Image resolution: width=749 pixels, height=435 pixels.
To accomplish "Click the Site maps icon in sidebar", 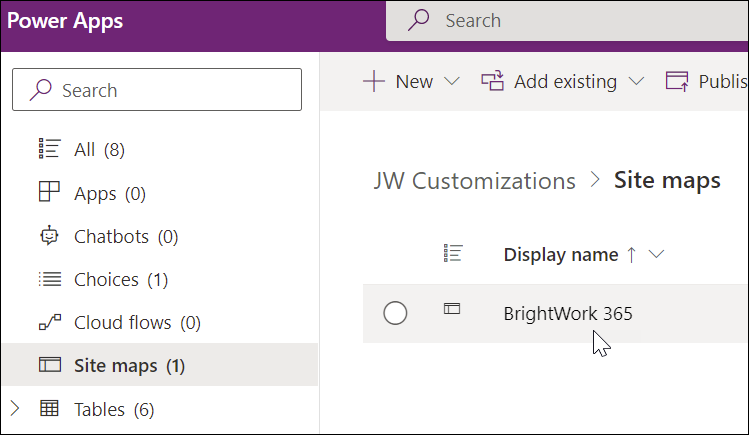I will (x=49, y=366).
